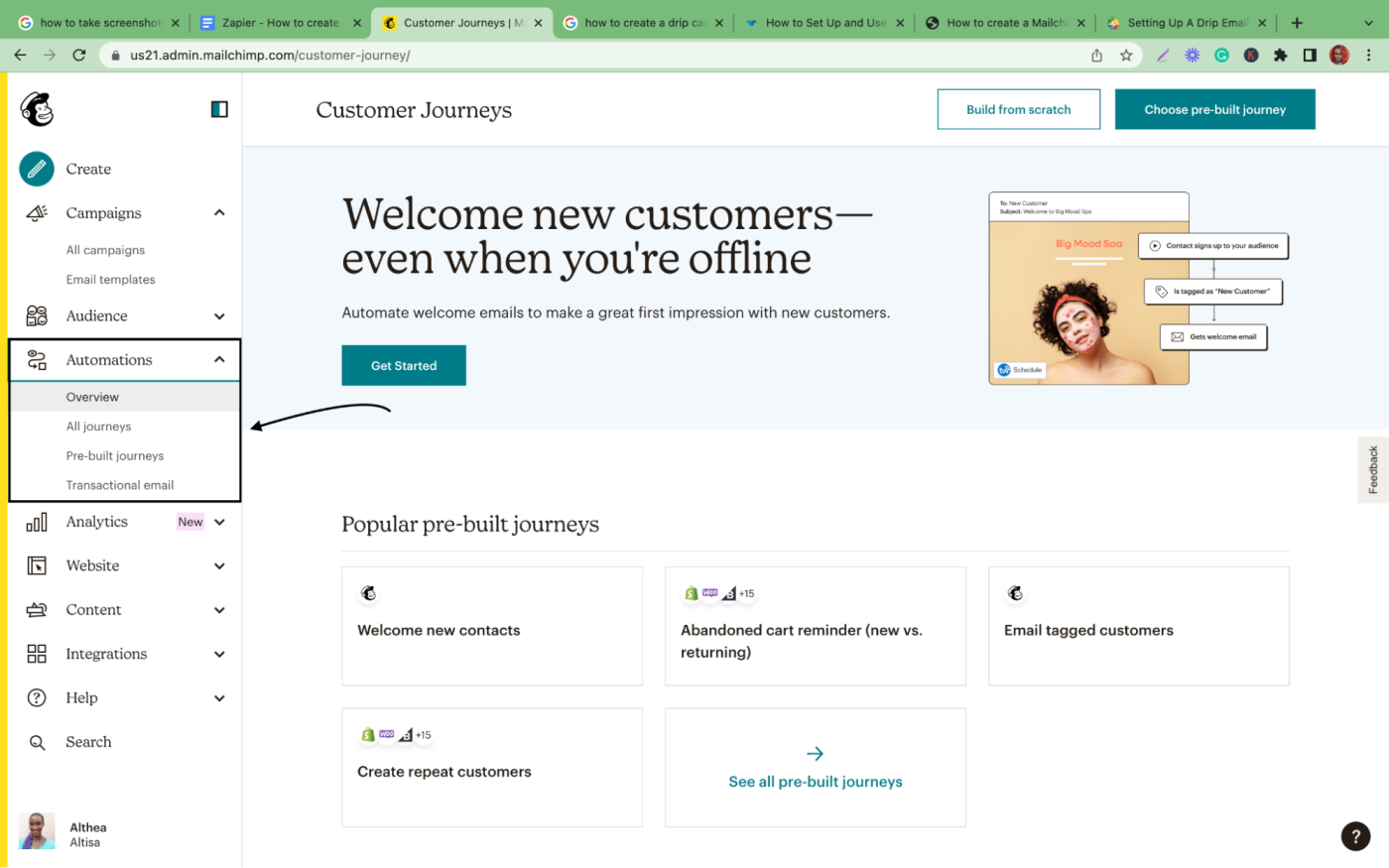Expand the Help section chevron

pyautogui.click(x=219, y=698)
